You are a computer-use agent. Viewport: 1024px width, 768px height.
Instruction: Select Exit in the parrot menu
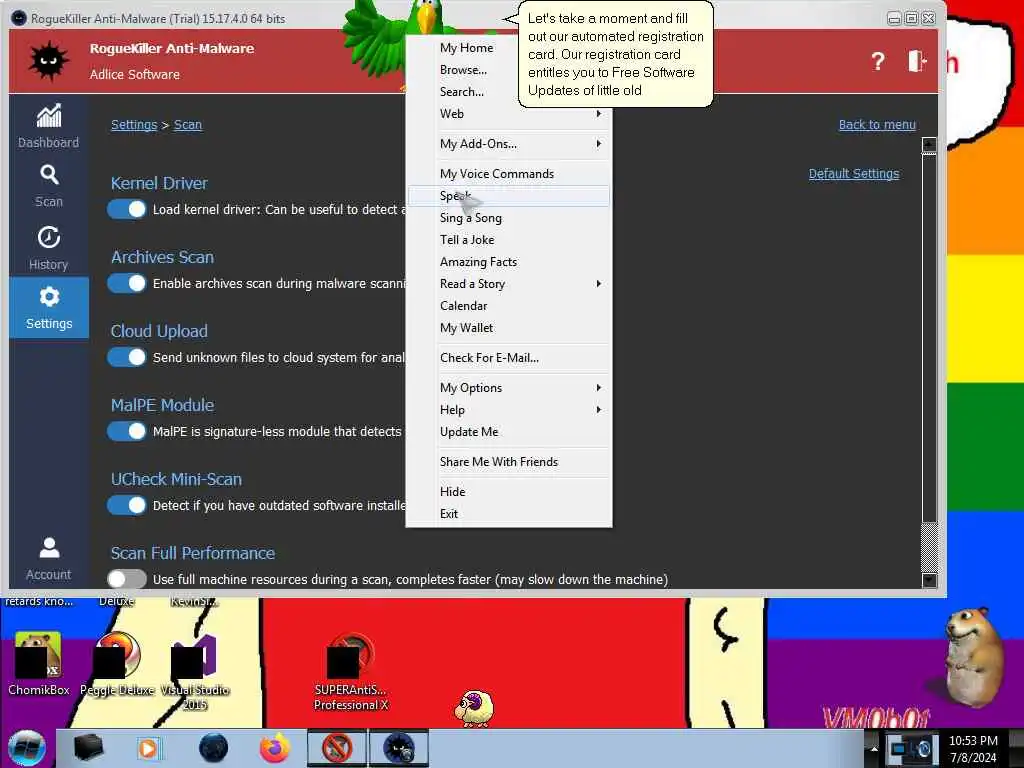click(x=509, y=513)
